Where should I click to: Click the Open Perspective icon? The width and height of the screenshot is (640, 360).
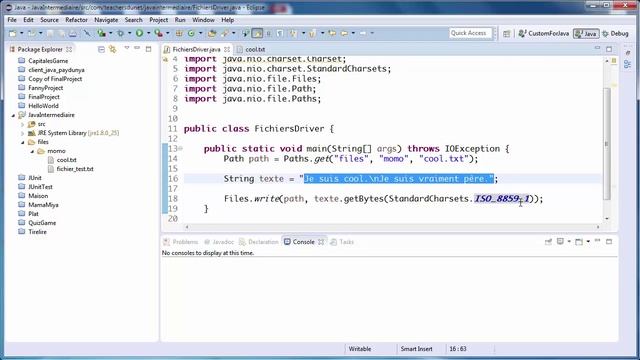pos(507,33)
